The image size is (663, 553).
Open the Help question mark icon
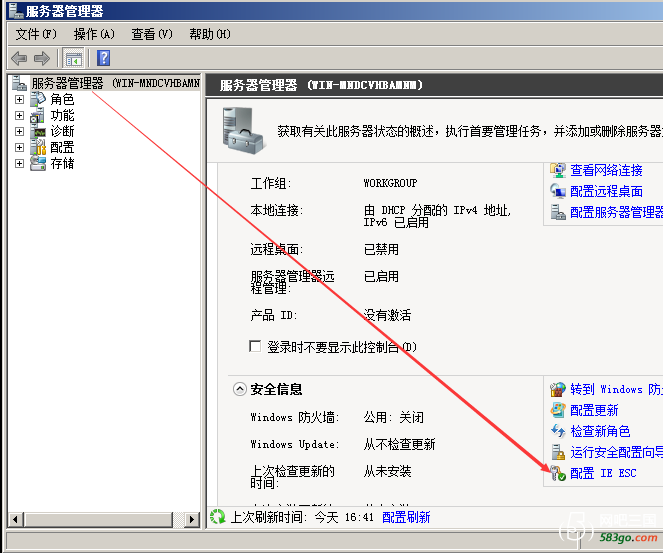pyautogui.click(x=103, y=58)
